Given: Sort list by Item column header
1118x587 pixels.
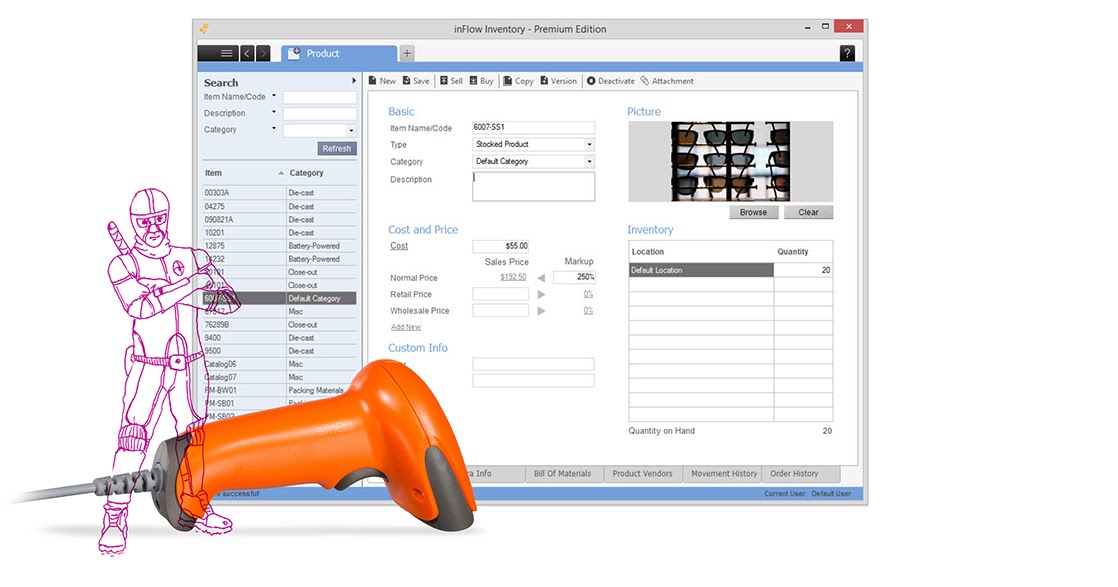Looking at the screenshot, I should (x=244, y=173).
